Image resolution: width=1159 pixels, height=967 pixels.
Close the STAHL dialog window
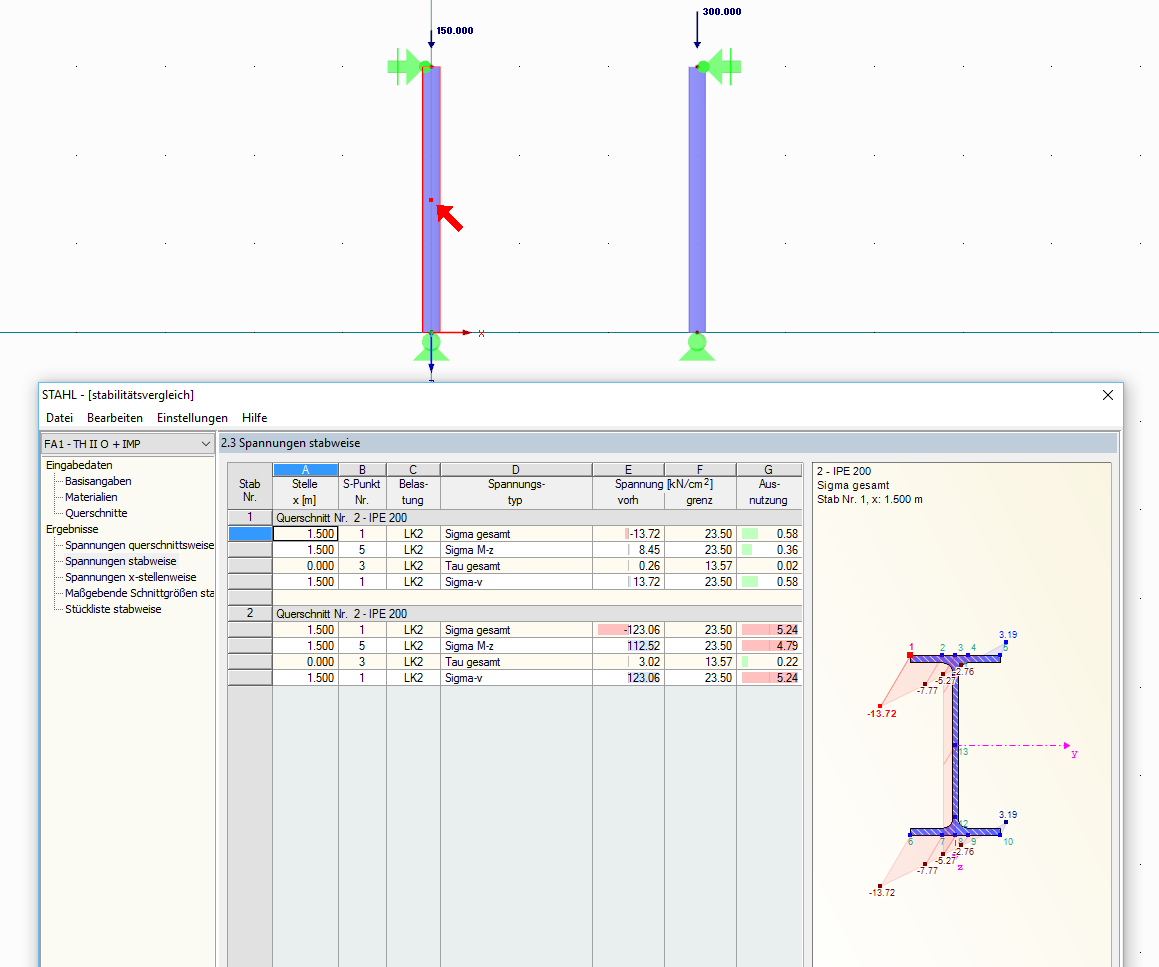pos(1107,396)
